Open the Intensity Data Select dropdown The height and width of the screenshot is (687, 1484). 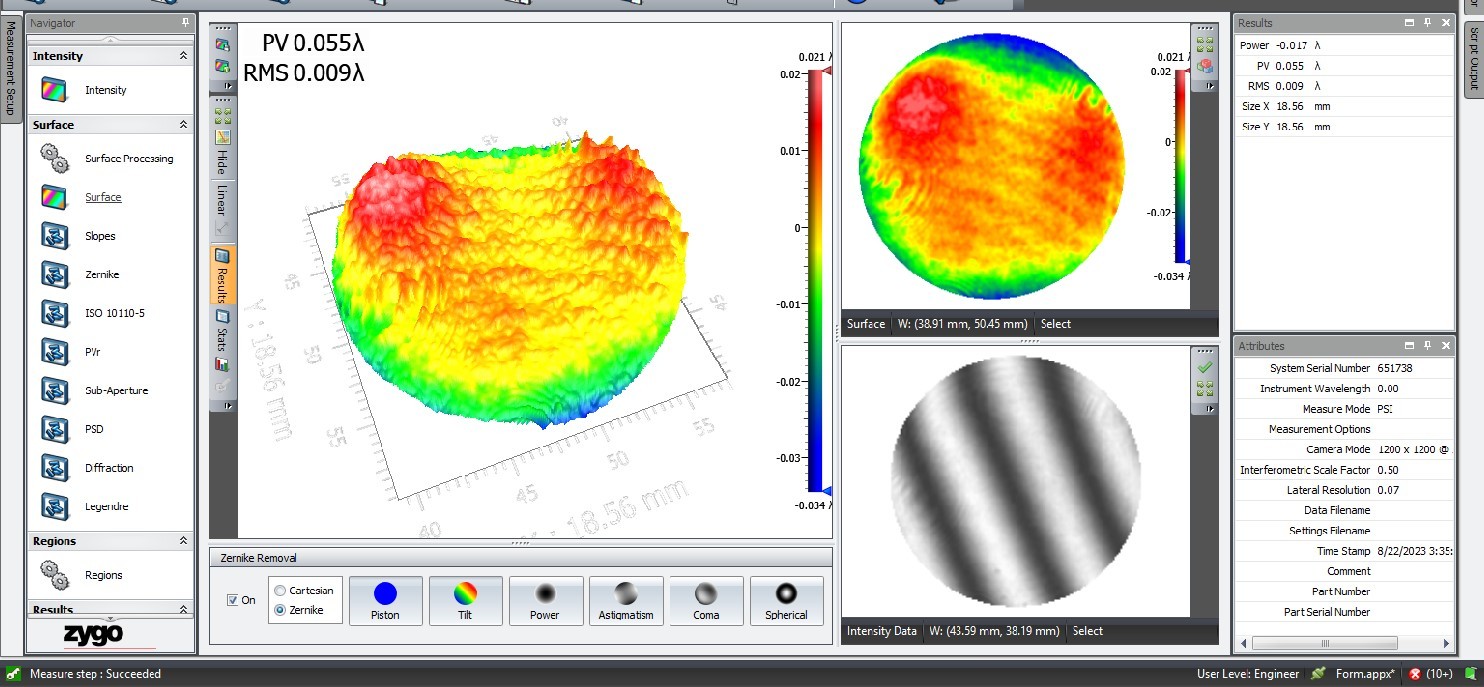coord(1087,631)
